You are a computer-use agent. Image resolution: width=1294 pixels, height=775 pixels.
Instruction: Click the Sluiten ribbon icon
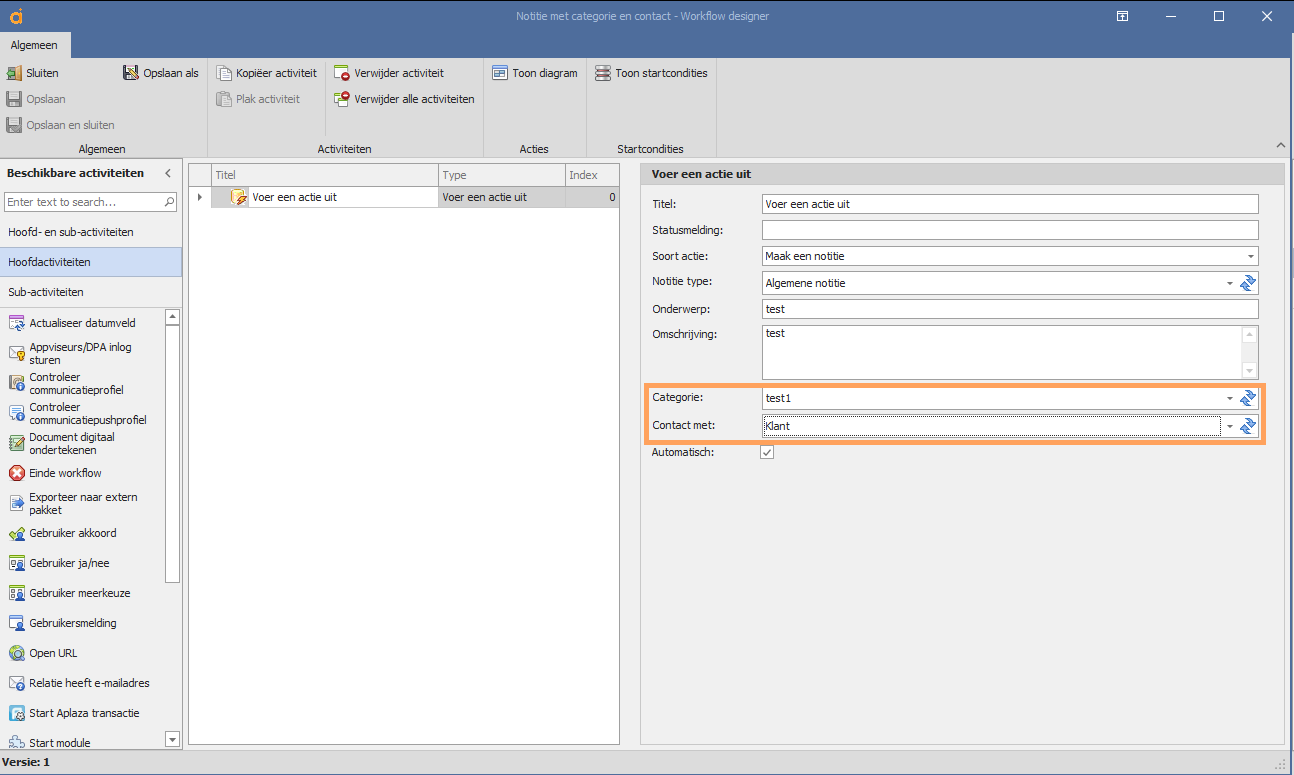[x=14, y=73]
